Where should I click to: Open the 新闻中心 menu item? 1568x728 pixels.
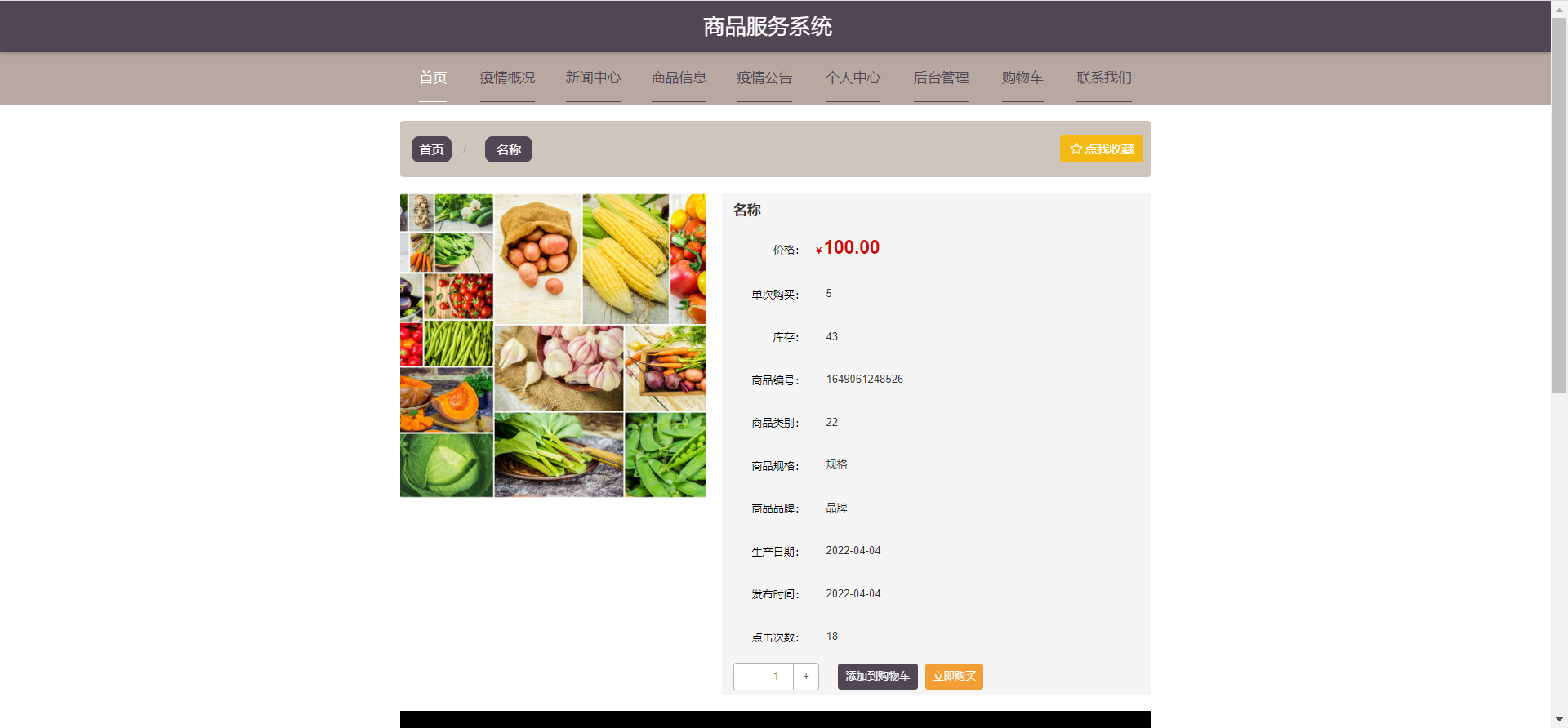[x=593, y=78]
